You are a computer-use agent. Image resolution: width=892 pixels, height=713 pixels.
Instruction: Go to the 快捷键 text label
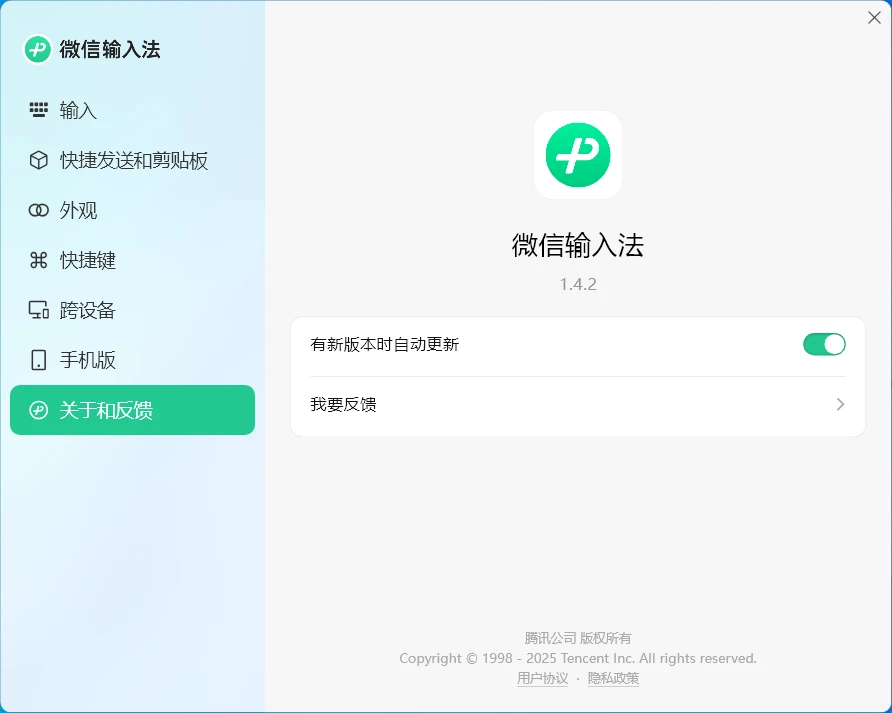point(88,260)
